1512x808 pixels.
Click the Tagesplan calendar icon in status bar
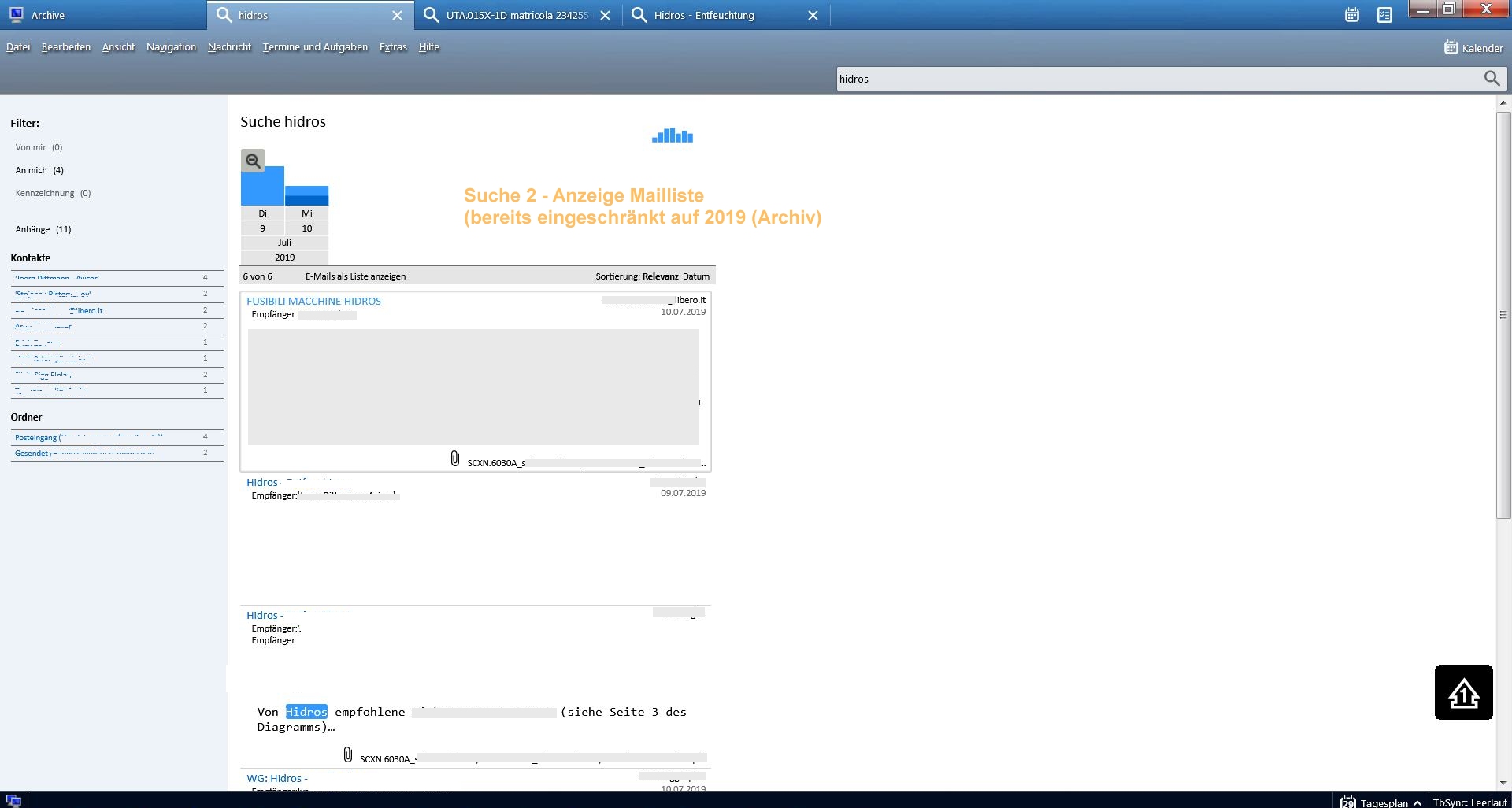(x=1347, y=802)
